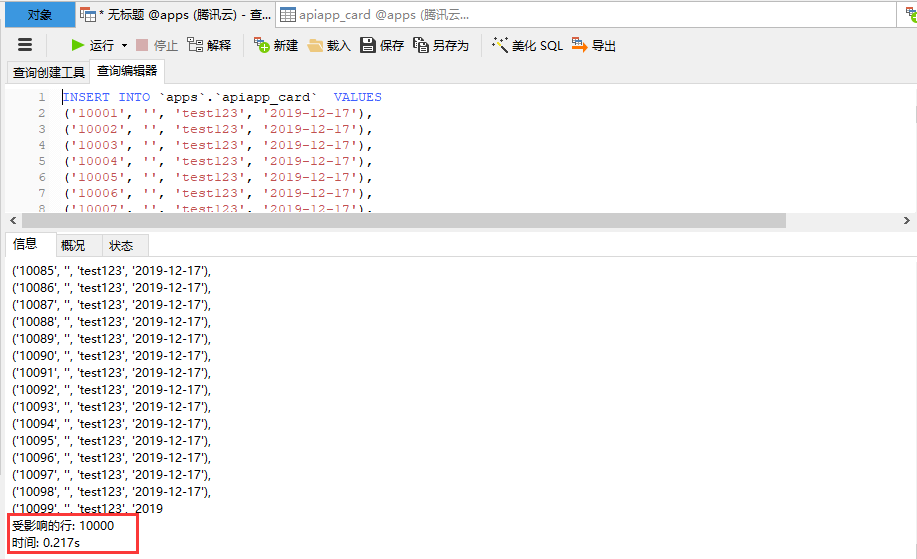
Task: Click output row '10092'
Action: (x=111, y=389)
